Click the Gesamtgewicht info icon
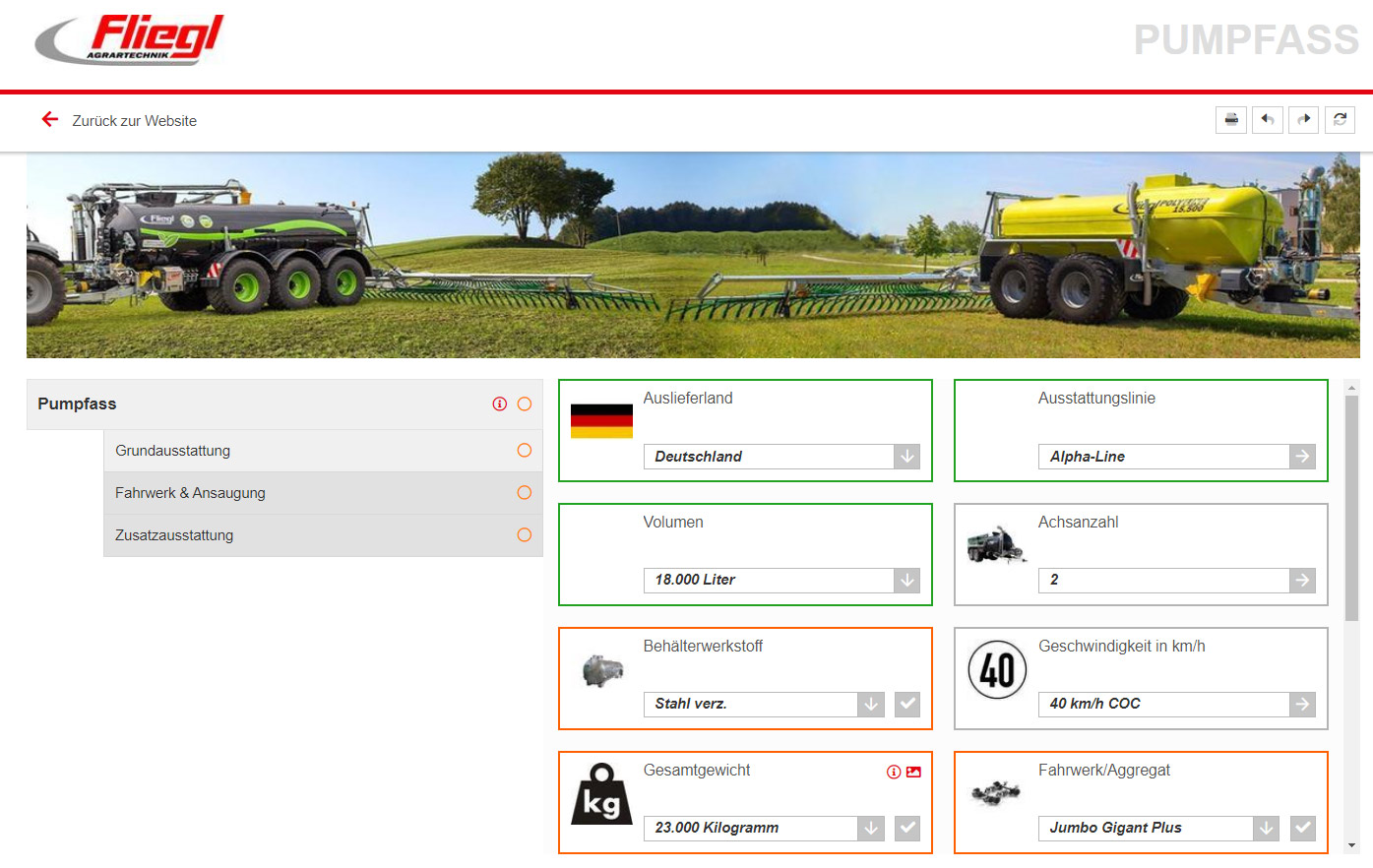This screenshot has height=868, width=1373. (894, 773)
